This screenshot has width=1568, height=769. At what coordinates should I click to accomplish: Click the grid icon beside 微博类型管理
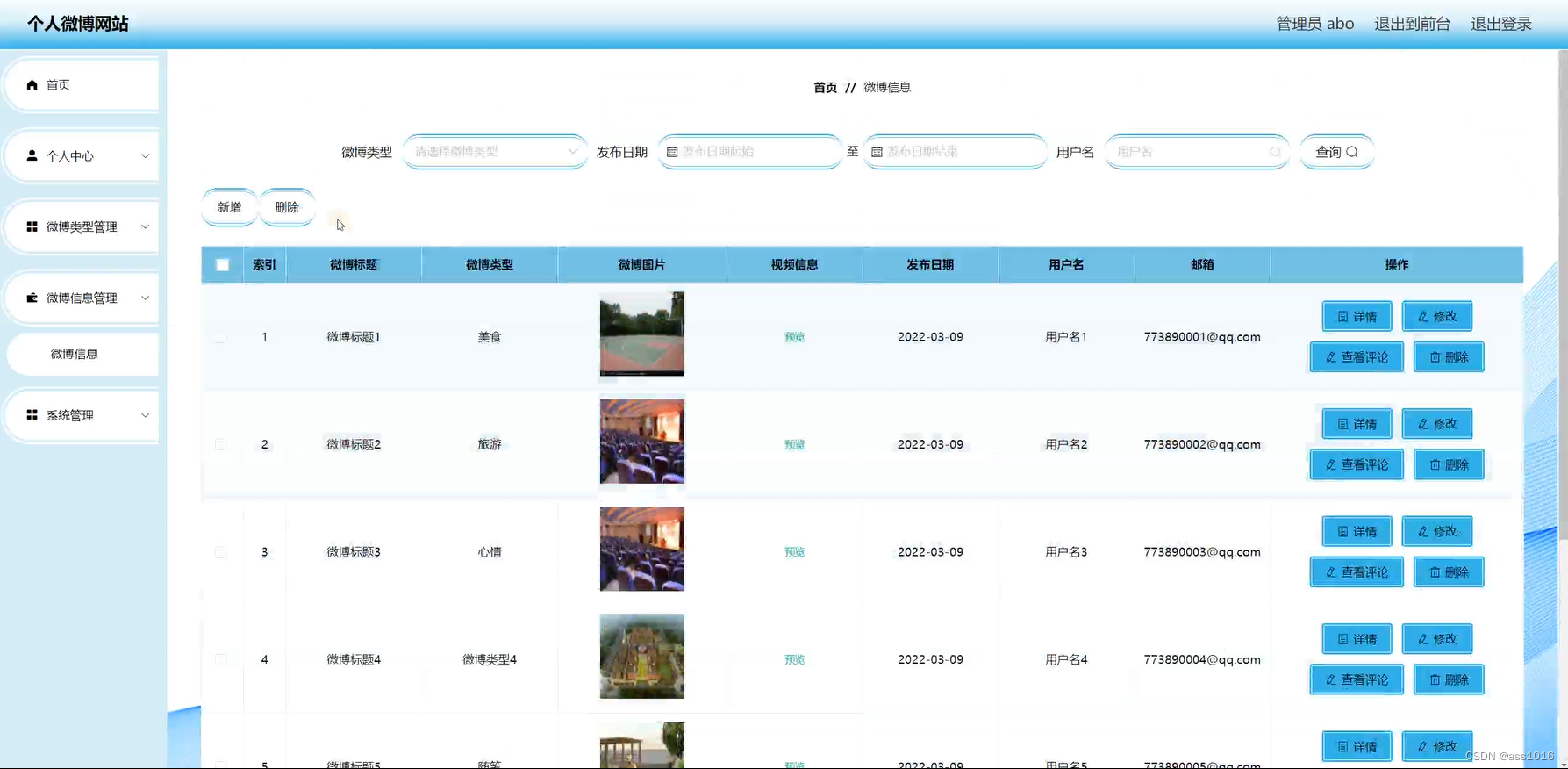coord(32,226)
